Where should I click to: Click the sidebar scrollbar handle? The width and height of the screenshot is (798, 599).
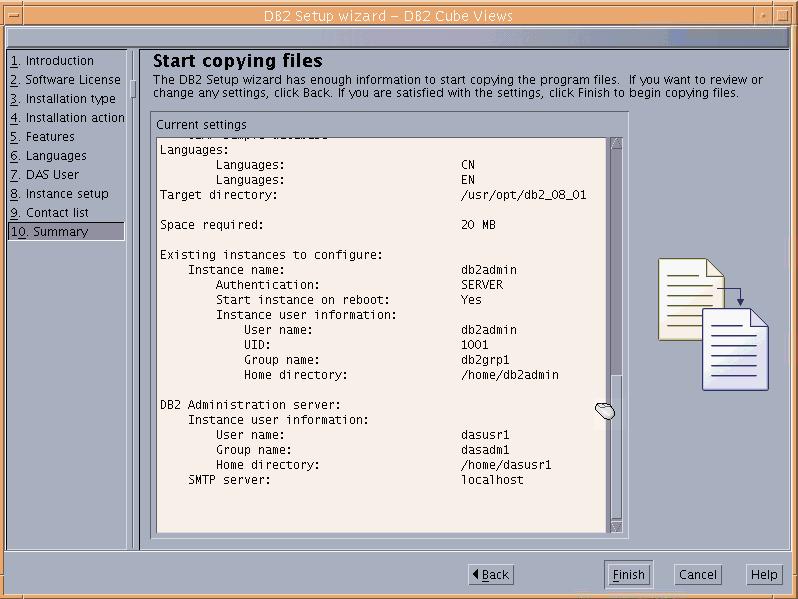[x=133, y=89]
